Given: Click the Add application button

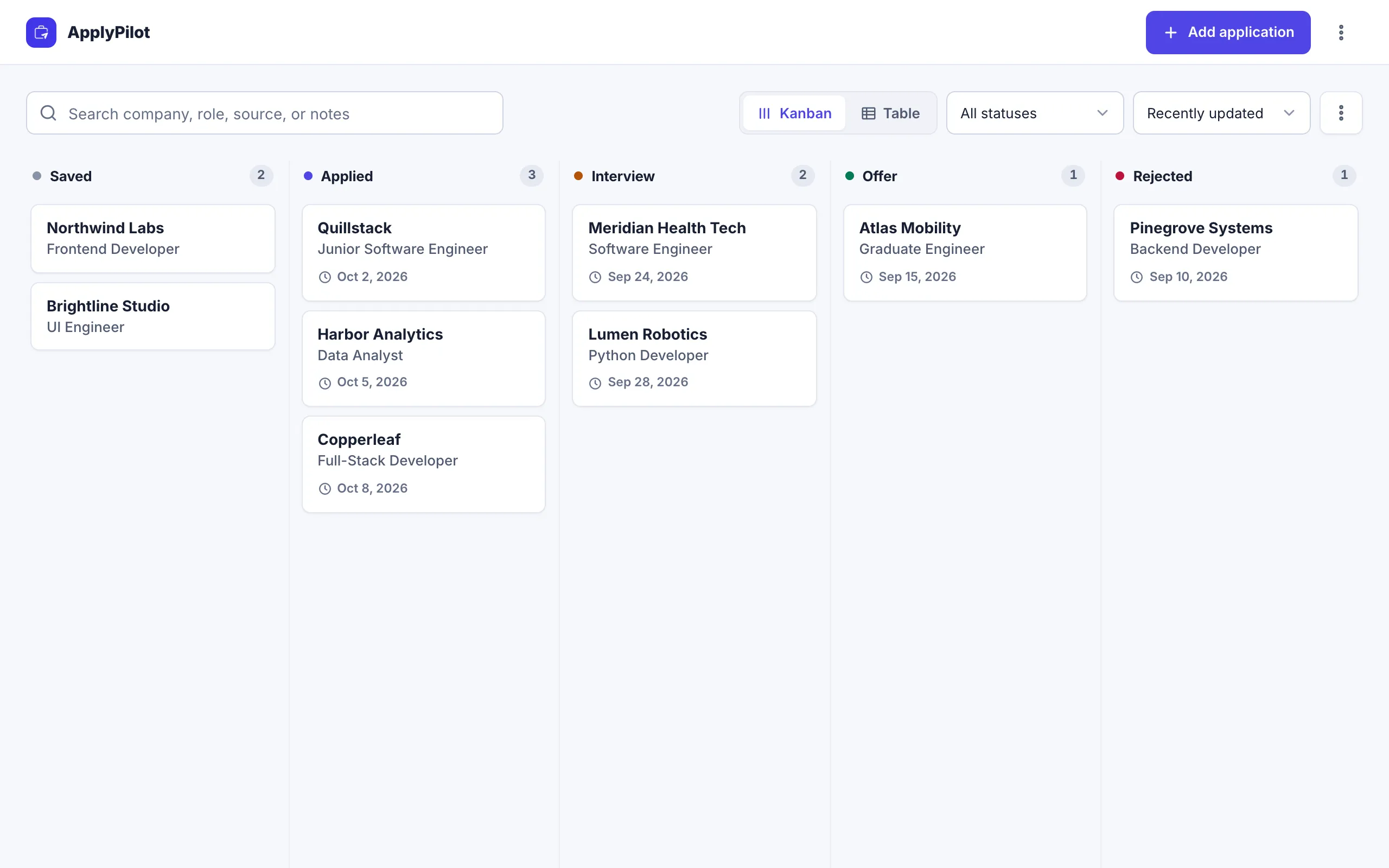Looking at the screenshot, I should tap(1228, 32).
